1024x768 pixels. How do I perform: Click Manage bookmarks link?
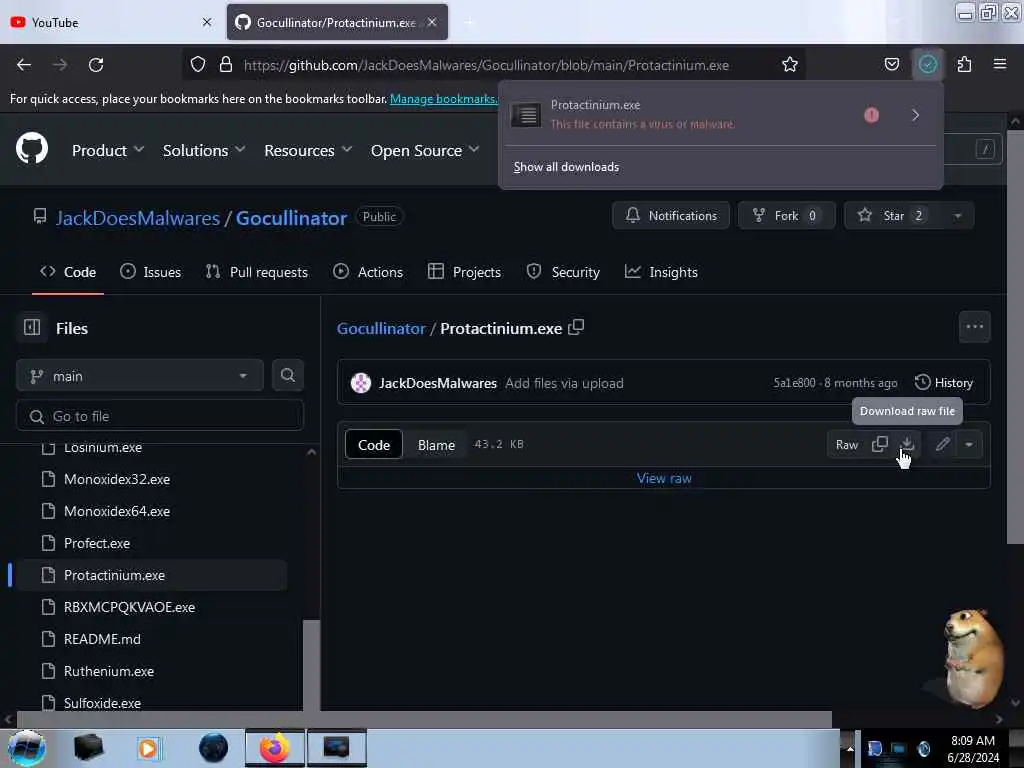pyautogui.click(x=443, y=99)
